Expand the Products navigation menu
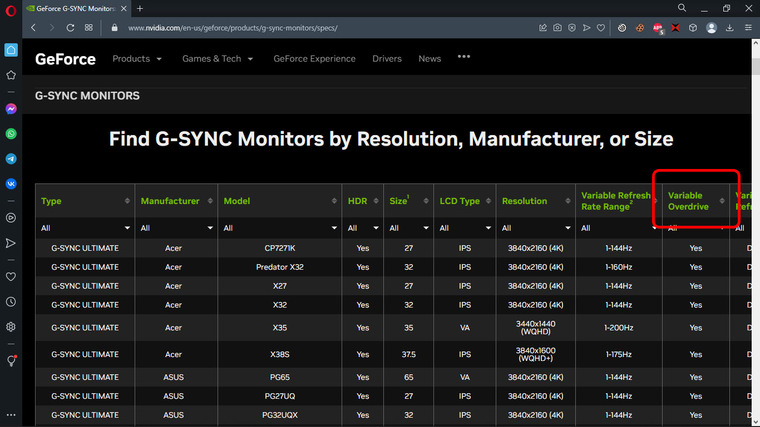 click(137, 59)
